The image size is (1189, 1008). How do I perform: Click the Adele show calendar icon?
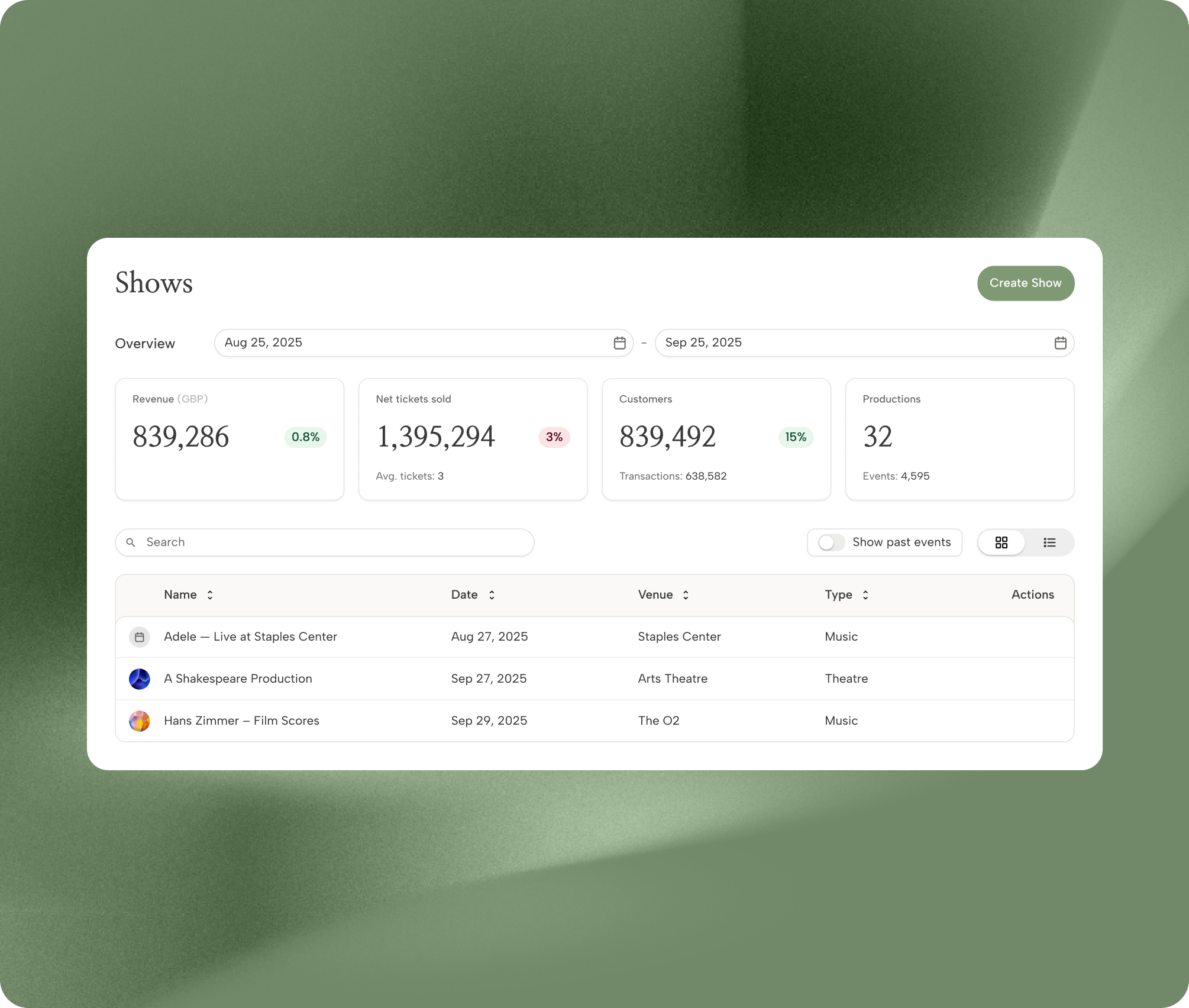[140, 637]
